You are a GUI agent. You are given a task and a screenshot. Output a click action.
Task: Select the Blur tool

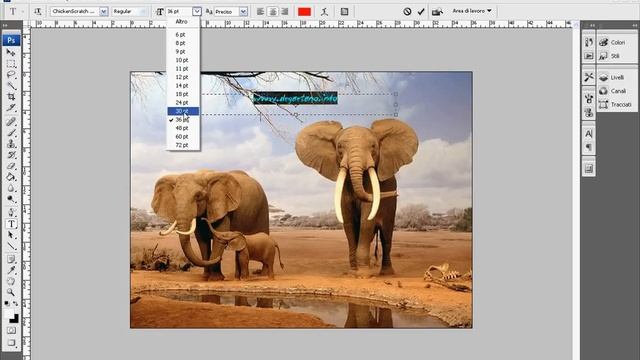click(11, 188)
